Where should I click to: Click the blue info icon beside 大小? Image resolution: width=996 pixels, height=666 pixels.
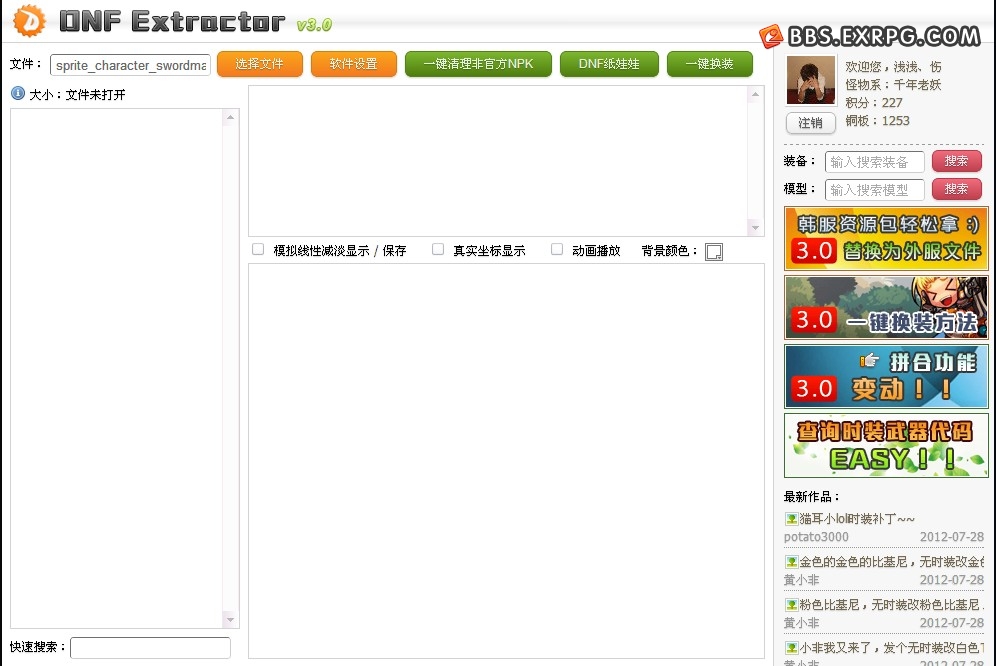18,93
